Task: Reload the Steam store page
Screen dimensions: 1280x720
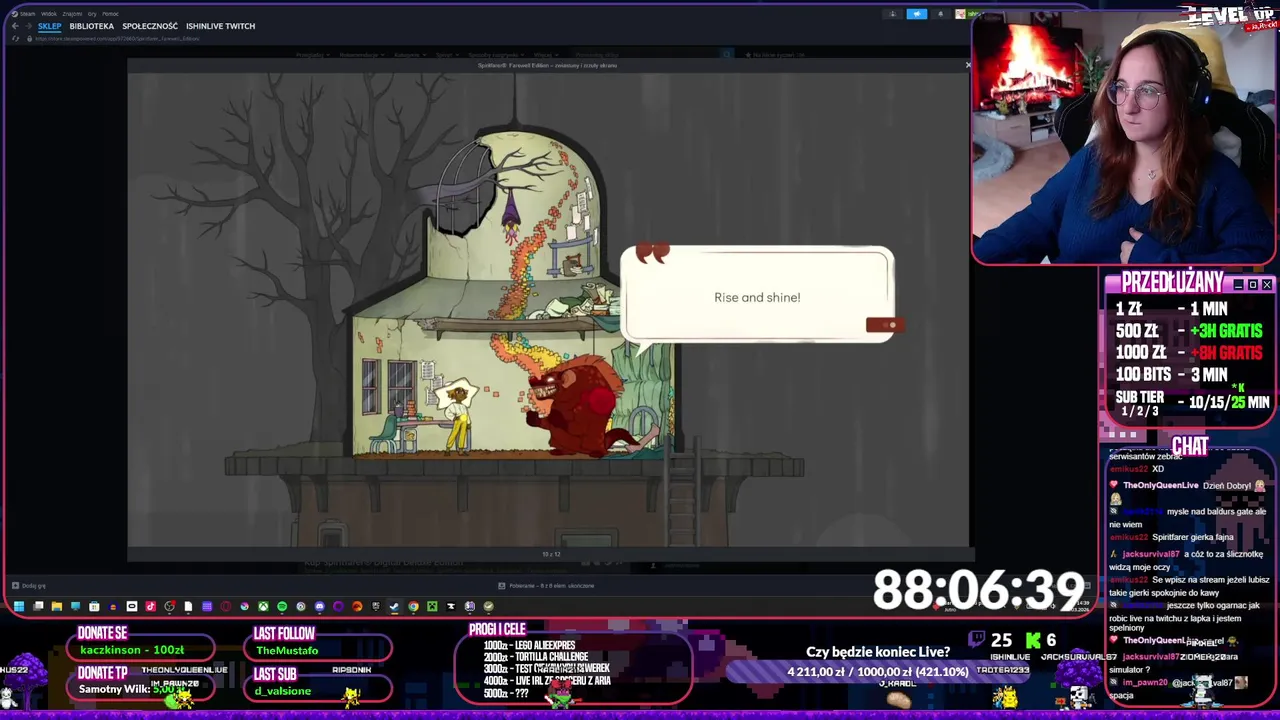Action: tap(15, 38)
